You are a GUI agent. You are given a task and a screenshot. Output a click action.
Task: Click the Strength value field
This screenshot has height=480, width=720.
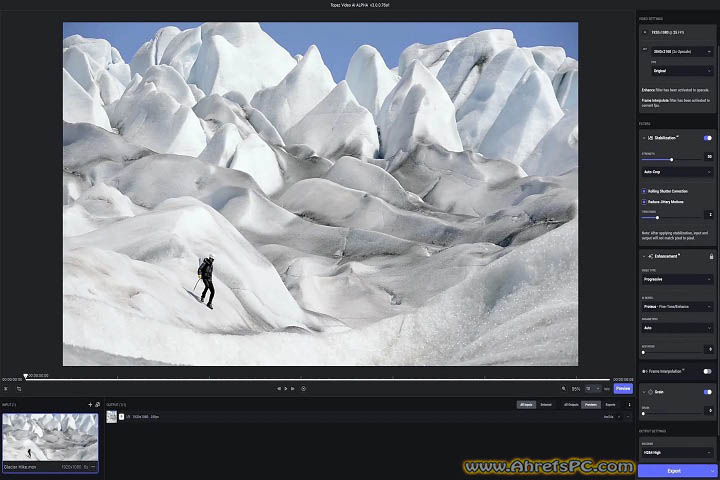709,157
